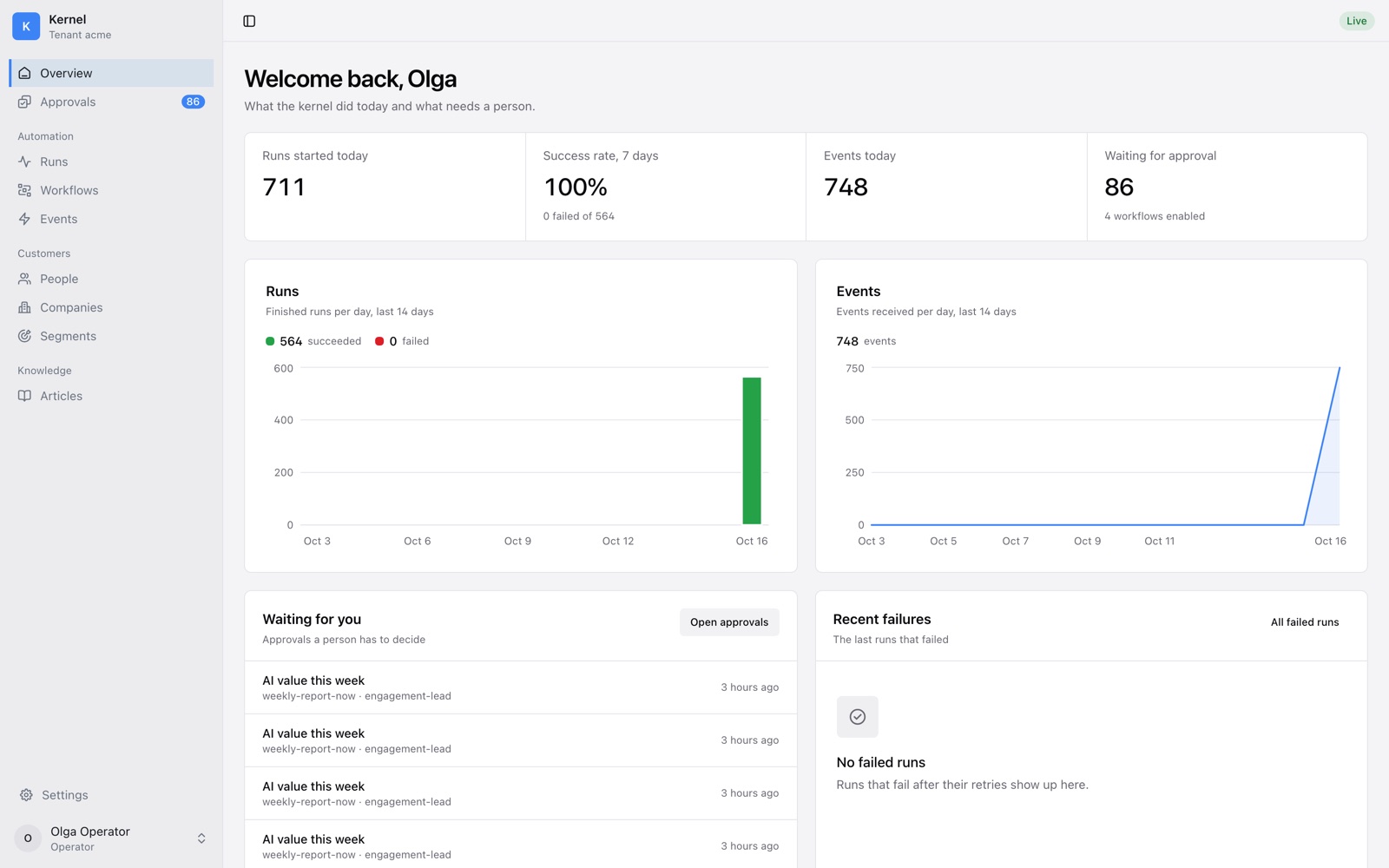This screenshot has height=868, width=1389.
Task: Click the 'Waiting for you' panel title
Action: point(312,619)
